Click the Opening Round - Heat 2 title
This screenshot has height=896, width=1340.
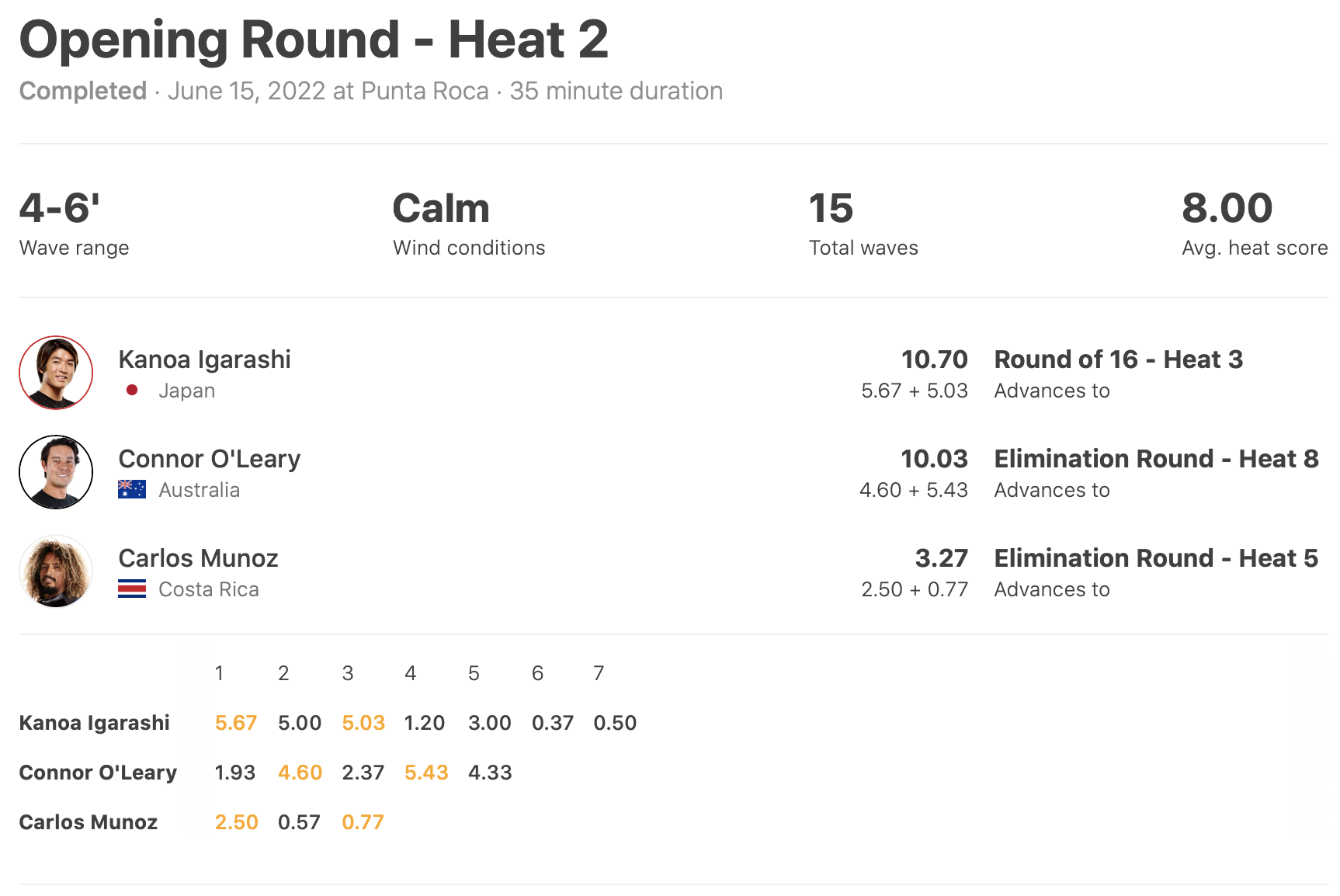click(x=314, y=39)
